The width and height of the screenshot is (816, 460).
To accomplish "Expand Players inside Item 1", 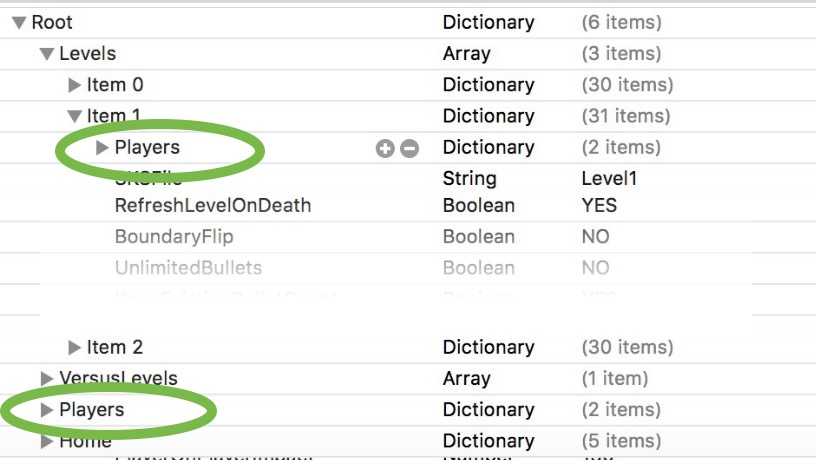I will click(101, 148).
